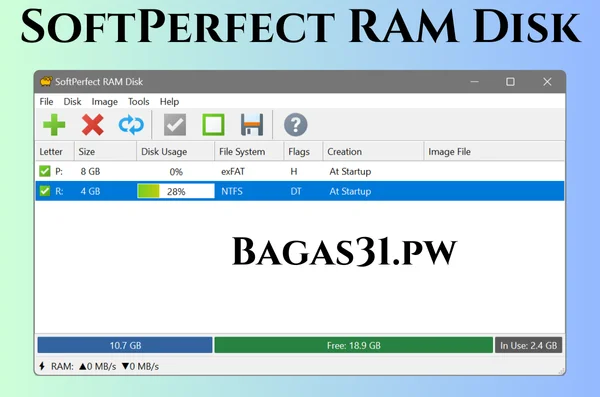This screenshot has width=600, height=397.
Task: Click the blue 10.7 GB memory bar
Action: coord(125,345)
